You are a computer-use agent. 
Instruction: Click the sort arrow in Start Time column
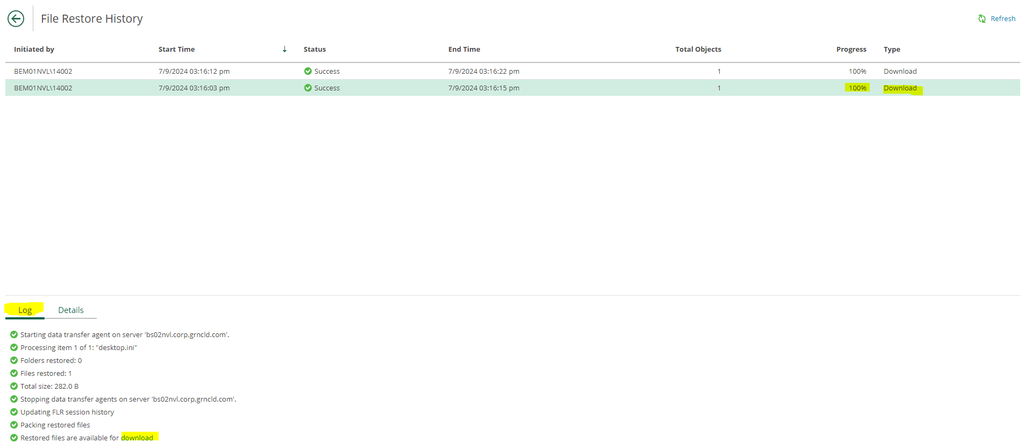pyautogui.click(x=284, y=49)
